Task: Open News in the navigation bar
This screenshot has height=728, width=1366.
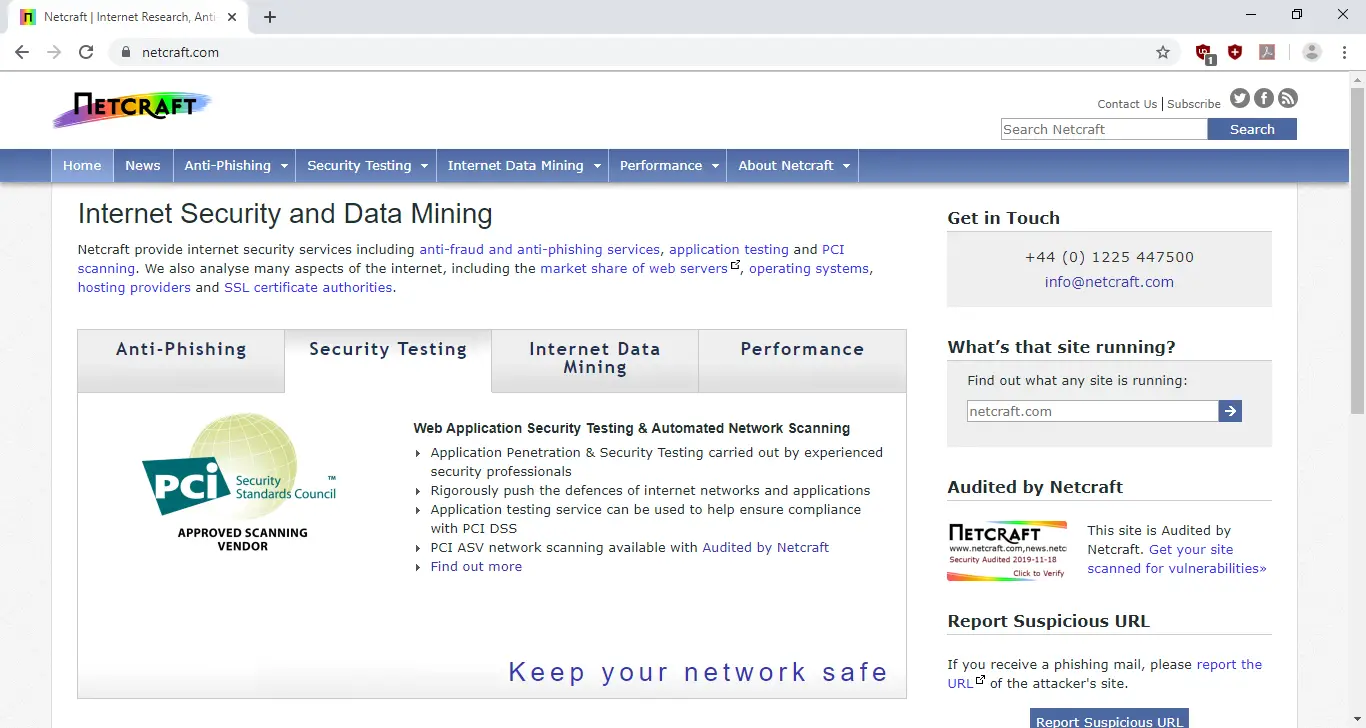Action: [x=143, y=166]
